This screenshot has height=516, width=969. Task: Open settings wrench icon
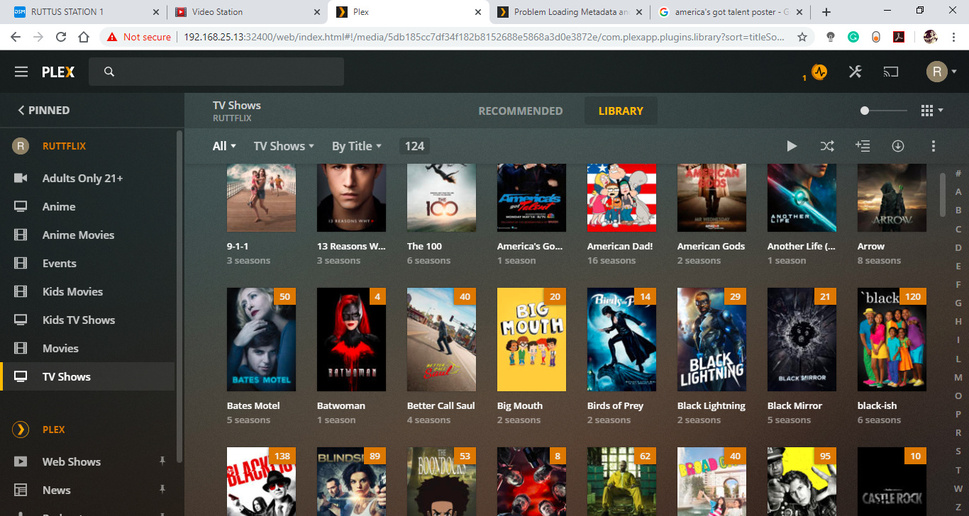click(855, 72)
